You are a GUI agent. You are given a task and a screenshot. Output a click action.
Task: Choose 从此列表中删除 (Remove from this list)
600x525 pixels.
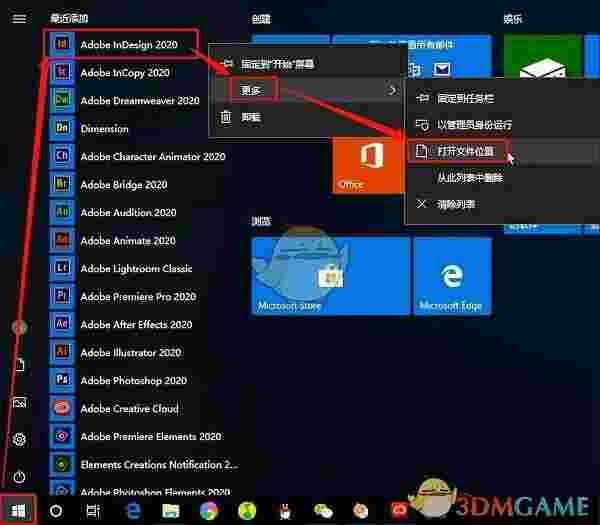503,178
